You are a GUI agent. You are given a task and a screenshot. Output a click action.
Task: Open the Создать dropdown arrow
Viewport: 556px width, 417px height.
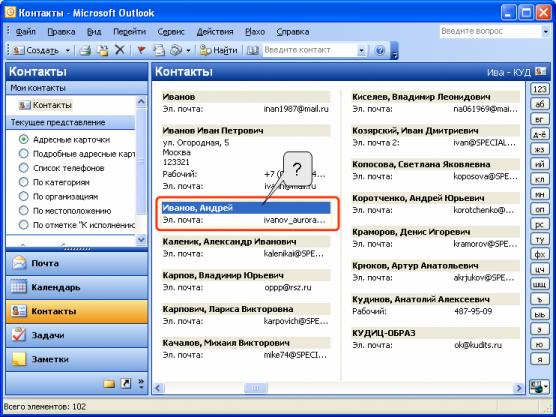pos(67,50)
